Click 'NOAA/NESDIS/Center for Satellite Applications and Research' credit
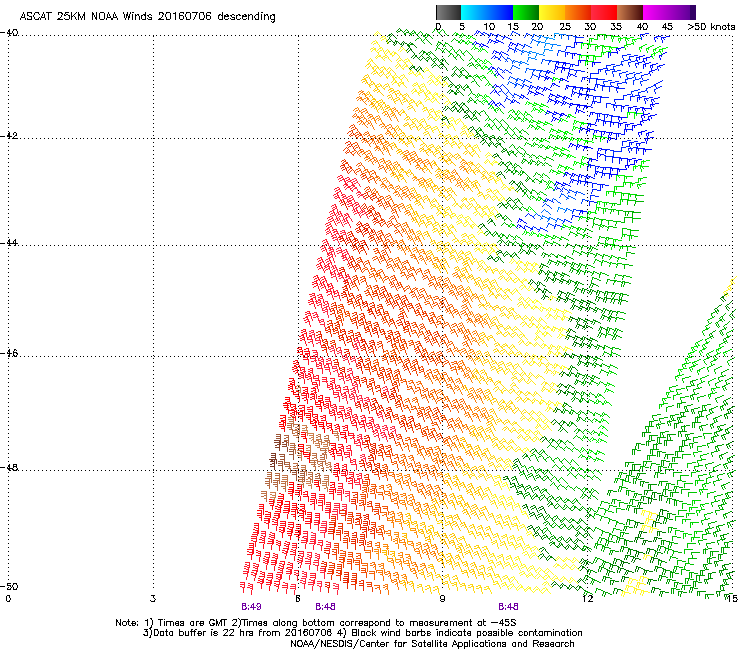Screen dimensions: 740x650 tap(432, 644)
